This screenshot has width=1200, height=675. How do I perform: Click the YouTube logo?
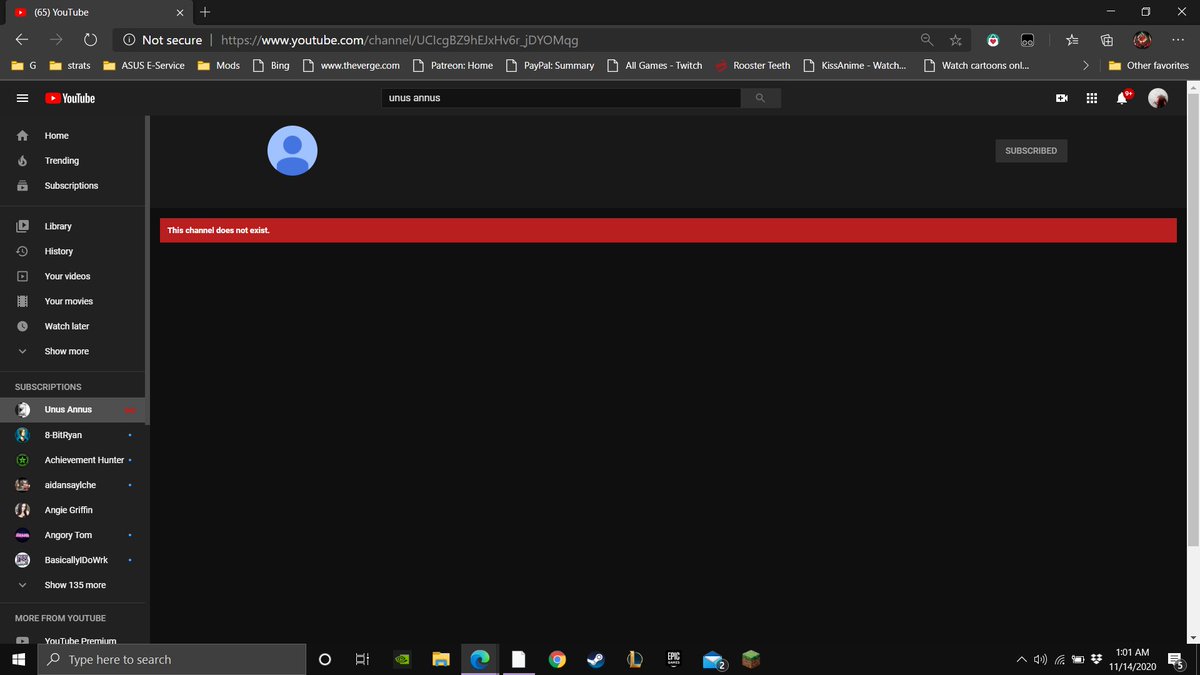[70, 98]
